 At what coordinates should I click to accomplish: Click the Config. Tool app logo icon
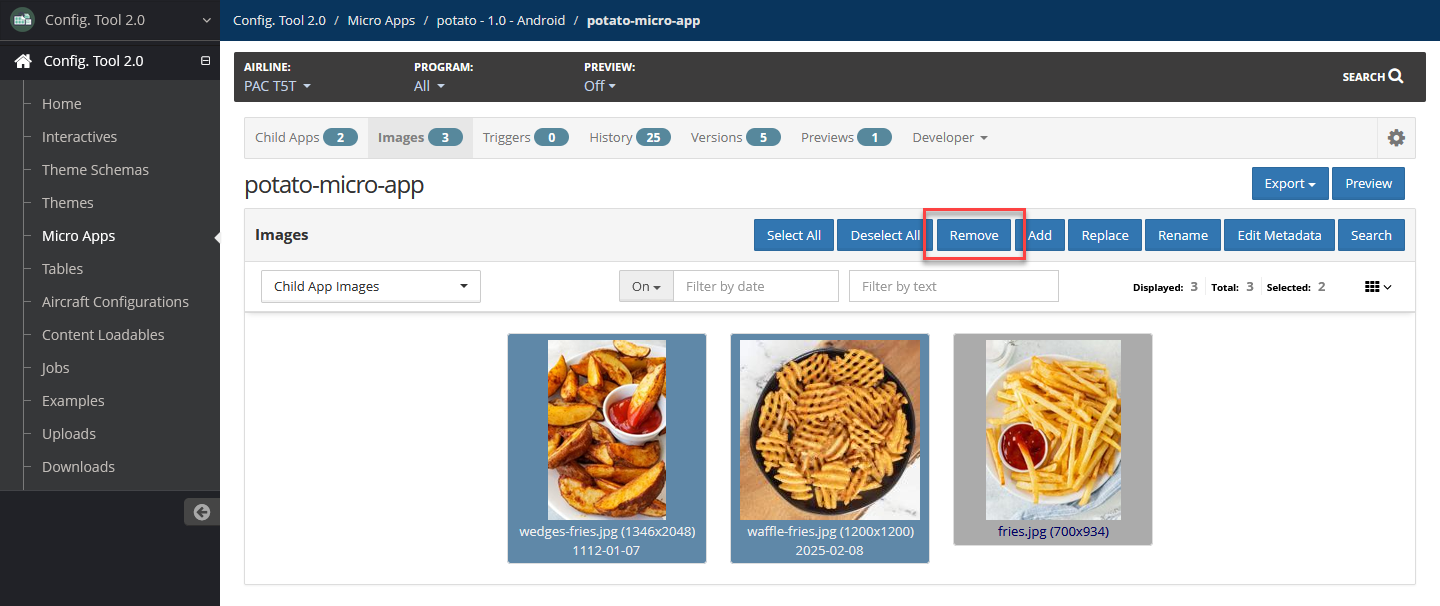(22, 19)
